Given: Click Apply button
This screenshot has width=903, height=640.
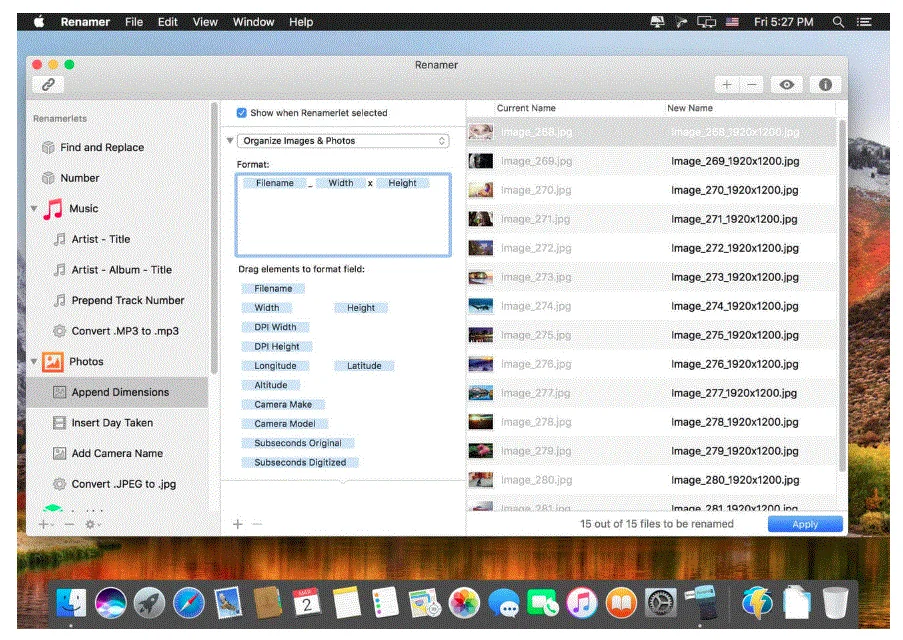Looking at the screenshot, I should point(805,524).
